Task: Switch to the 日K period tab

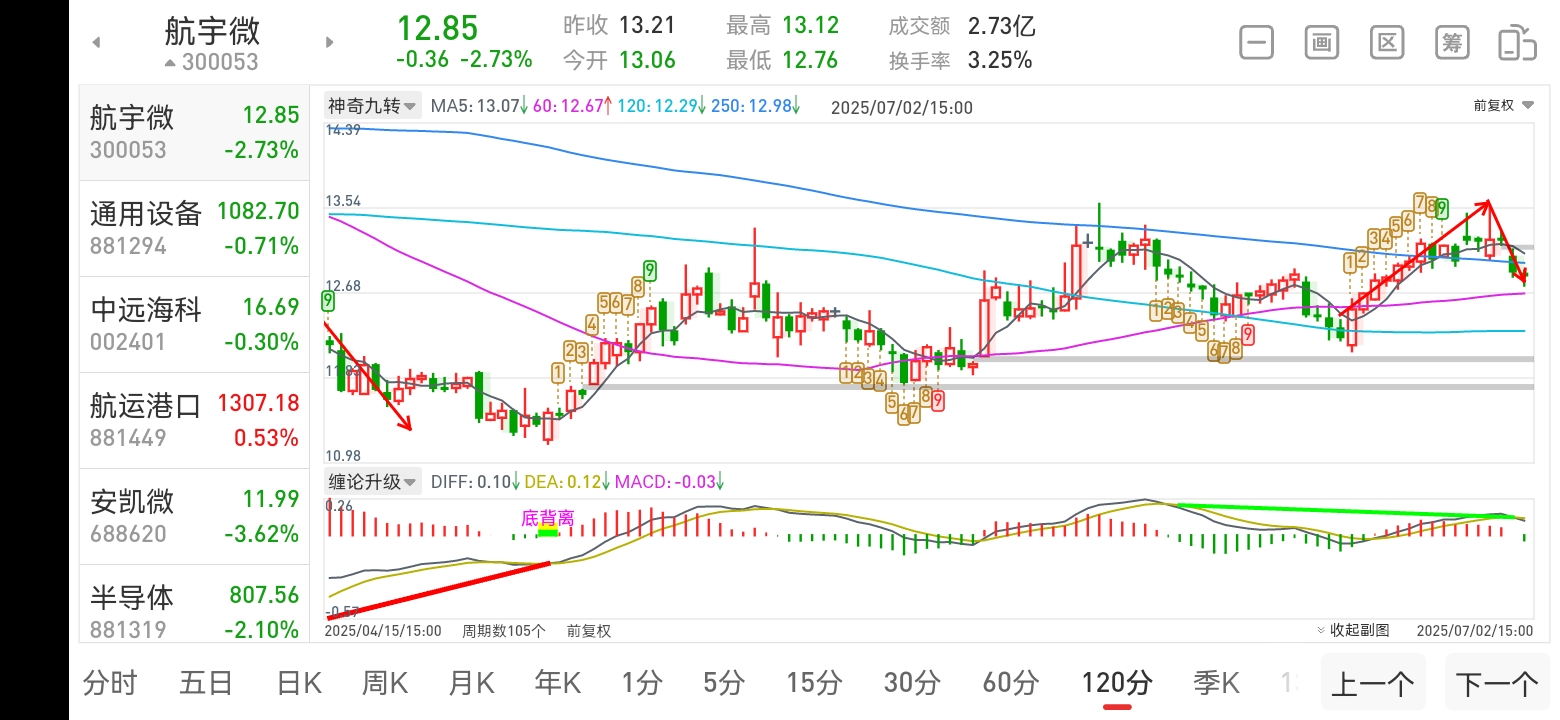Action: (298, 683)
